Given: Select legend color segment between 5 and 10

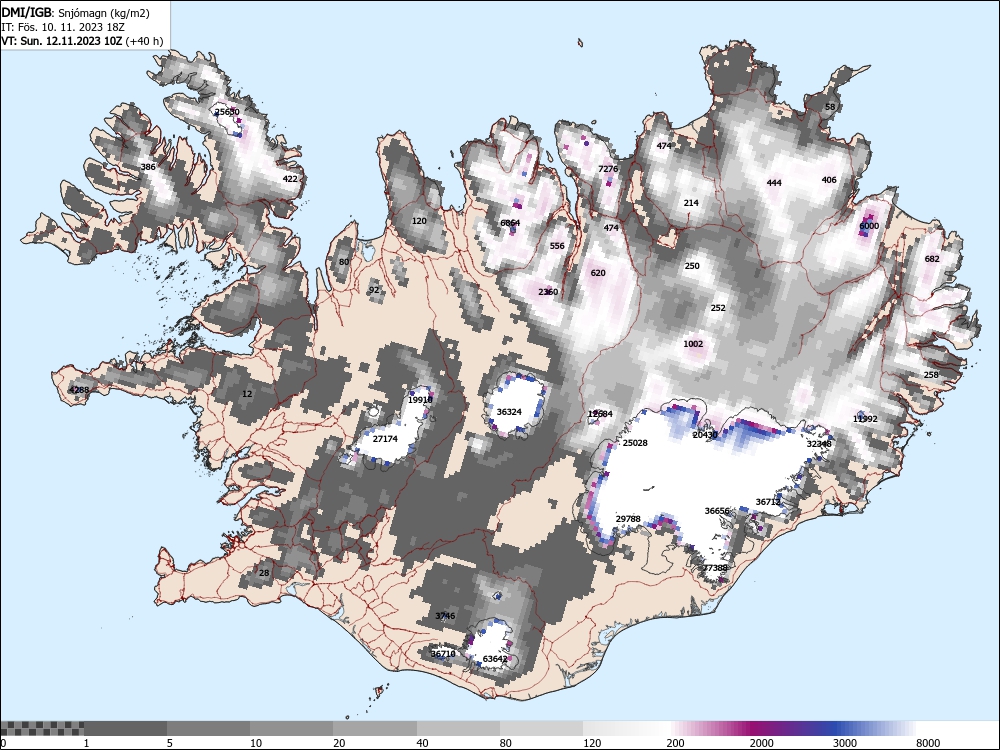Looking at the screenshot, I should click(x=209, y=728).
